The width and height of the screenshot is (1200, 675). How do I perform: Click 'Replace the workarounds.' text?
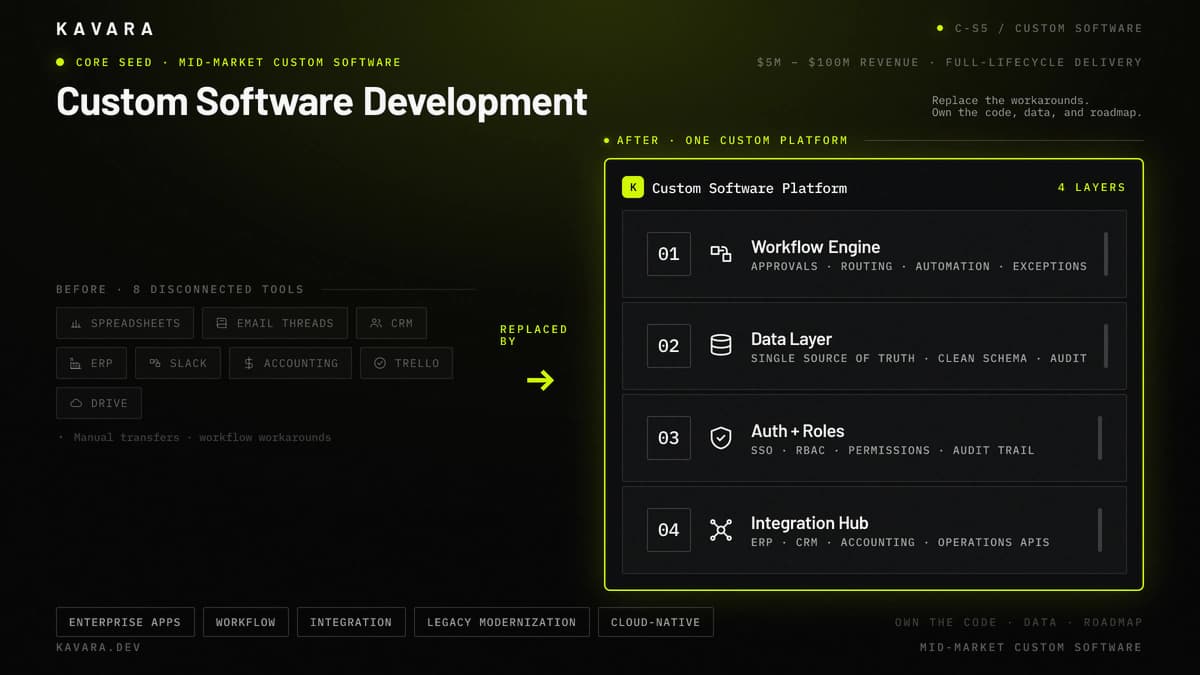[1011, 100]
